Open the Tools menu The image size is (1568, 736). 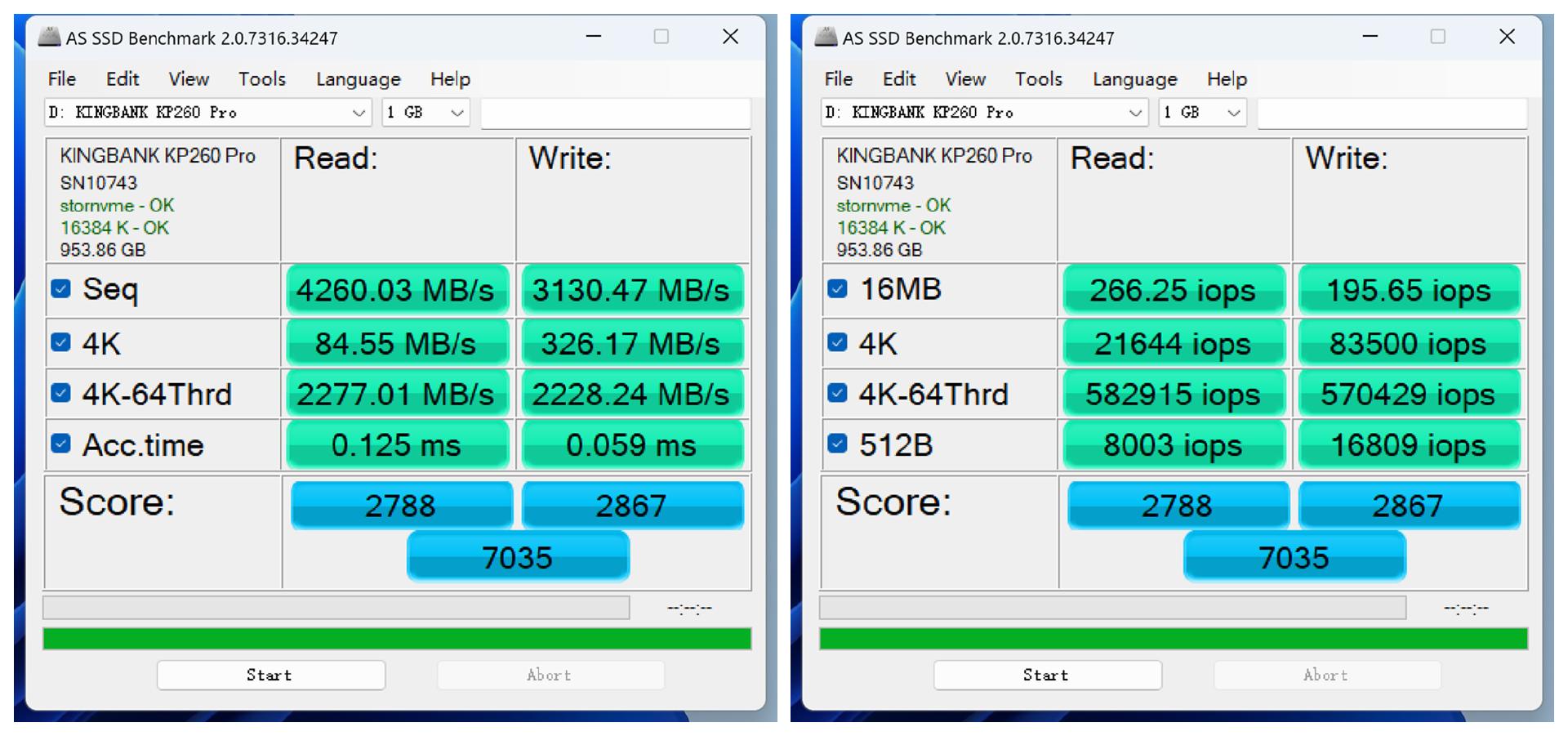(261, 78)
